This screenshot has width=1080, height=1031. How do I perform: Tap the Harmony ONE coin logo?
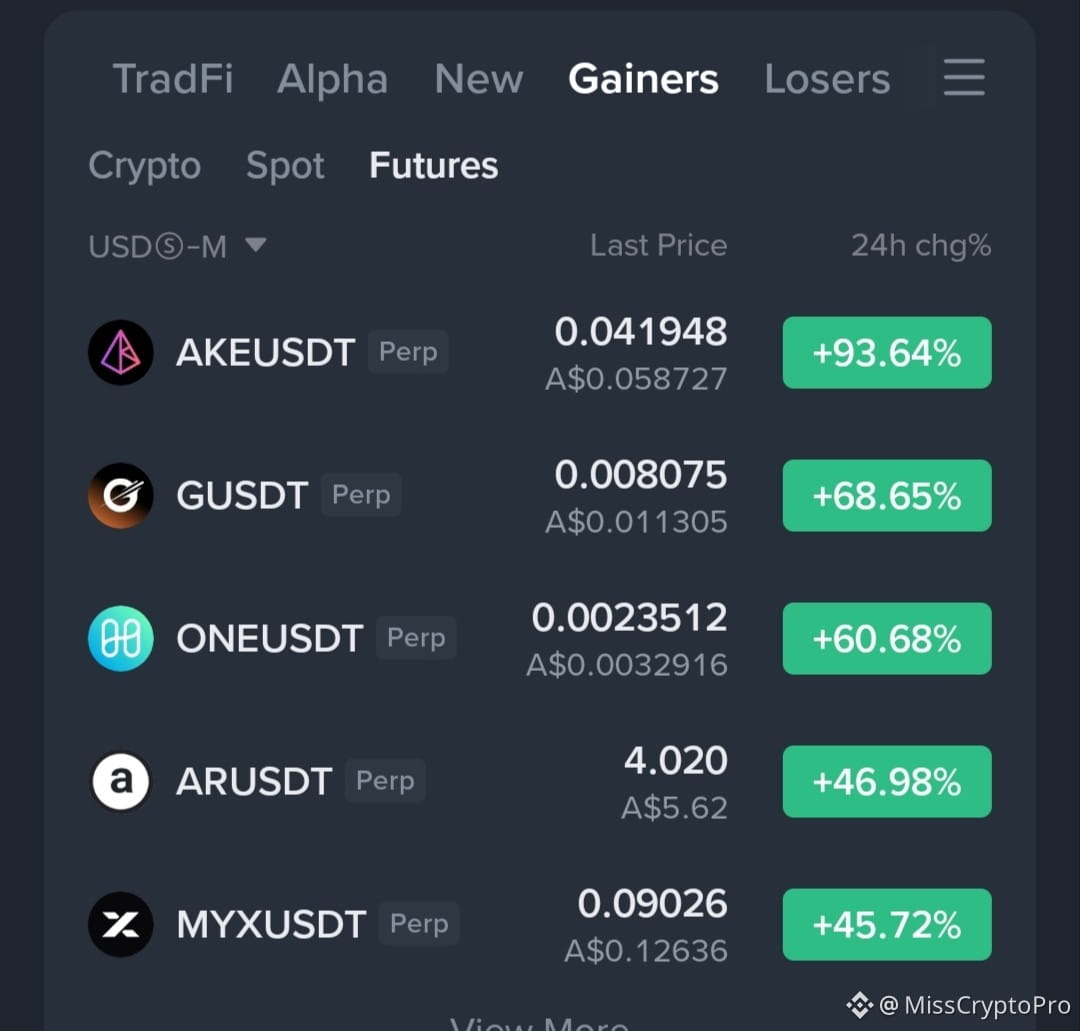click(121, 638)
